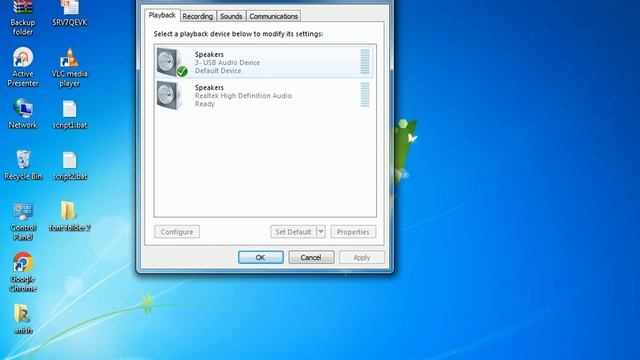
Task: Open the Recycle Bin icon
Action: tap(23, 165)
